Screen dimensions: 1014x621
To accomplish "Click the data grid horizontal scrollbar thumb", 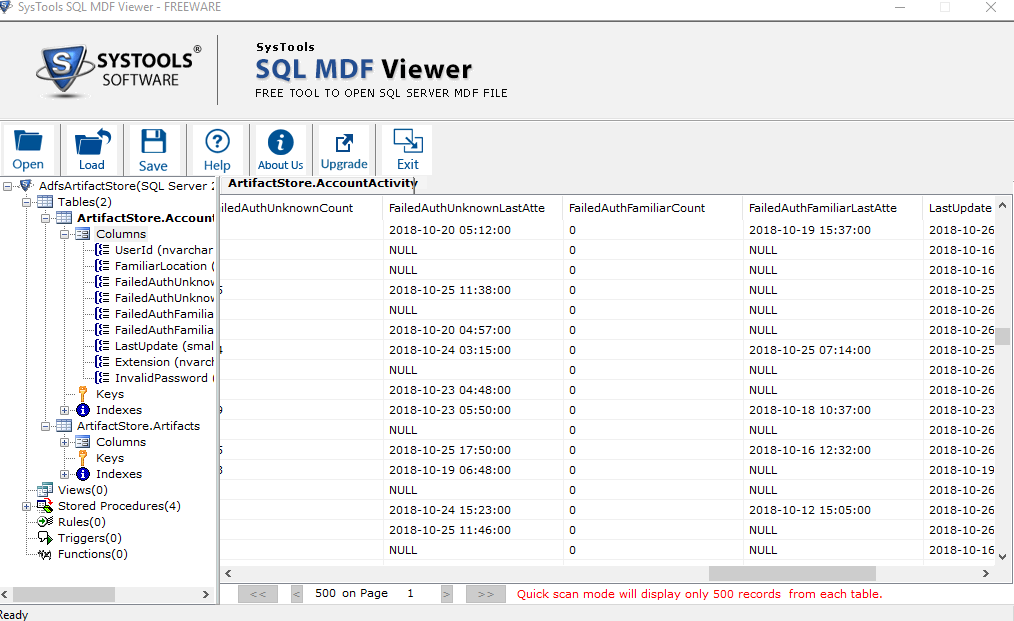I will tap(792, 573).
